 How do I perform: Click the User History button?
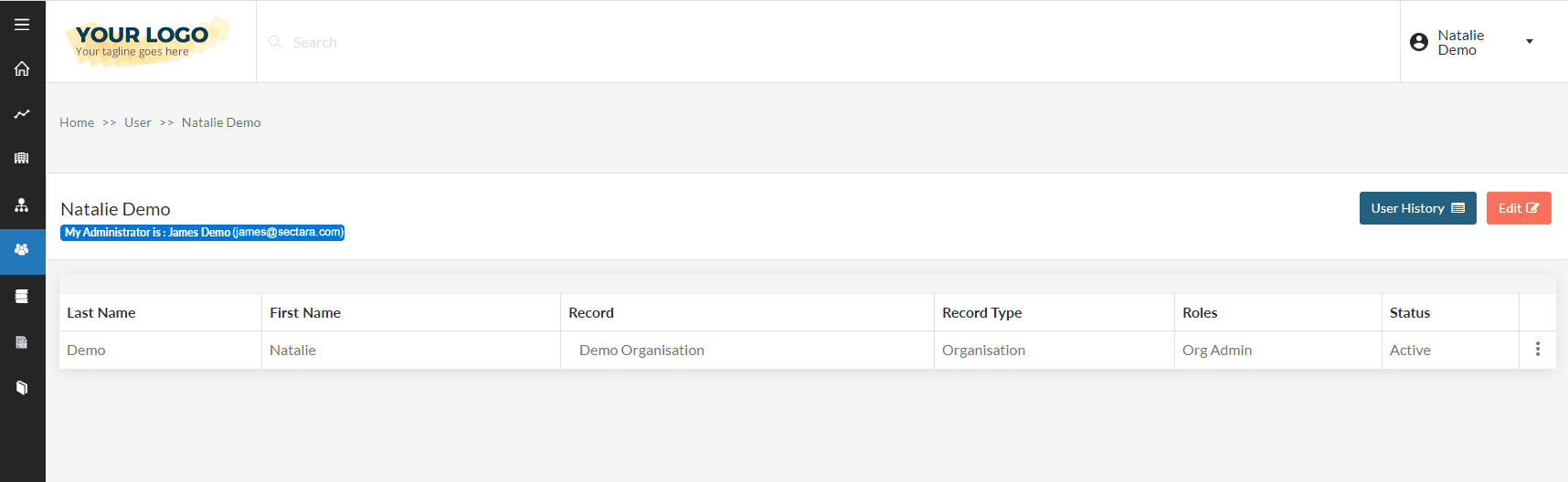coord(1418,208)
